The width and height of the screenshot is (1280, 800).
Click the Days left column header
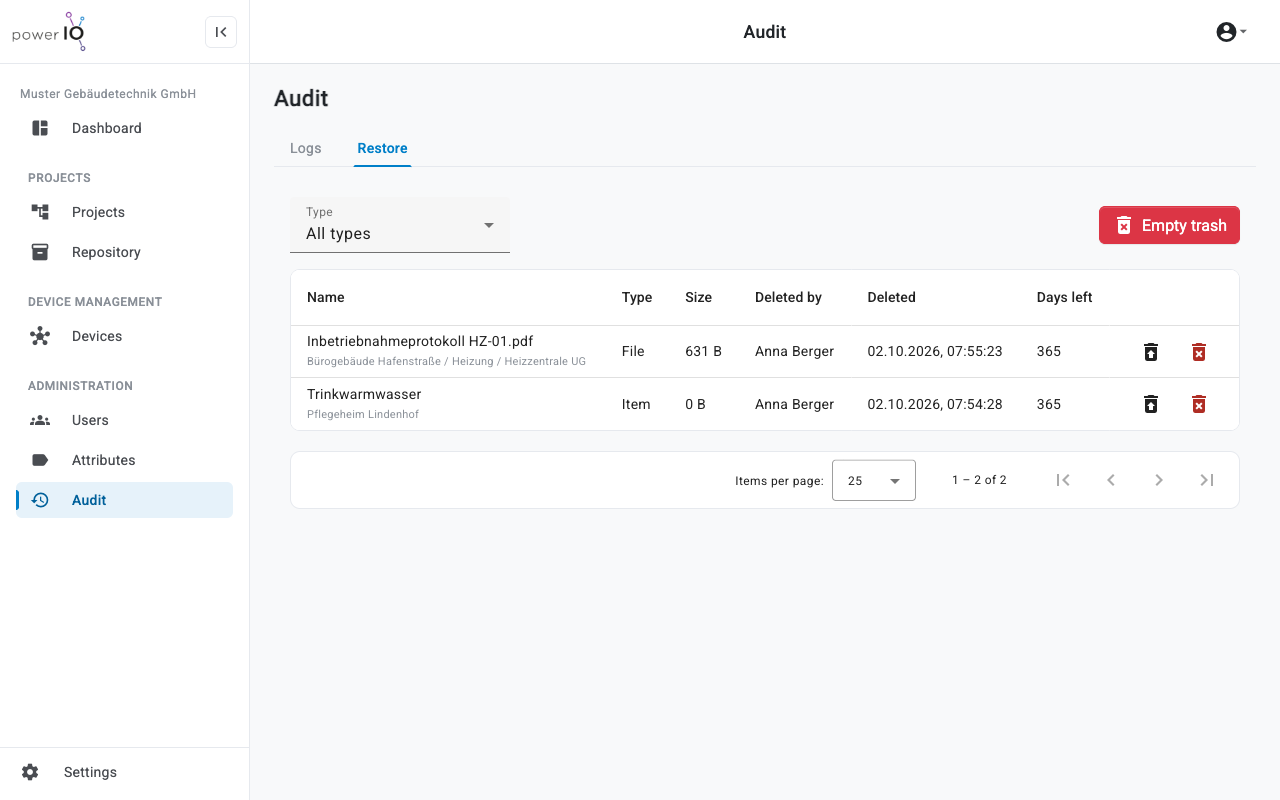(x=1064, y=297)
